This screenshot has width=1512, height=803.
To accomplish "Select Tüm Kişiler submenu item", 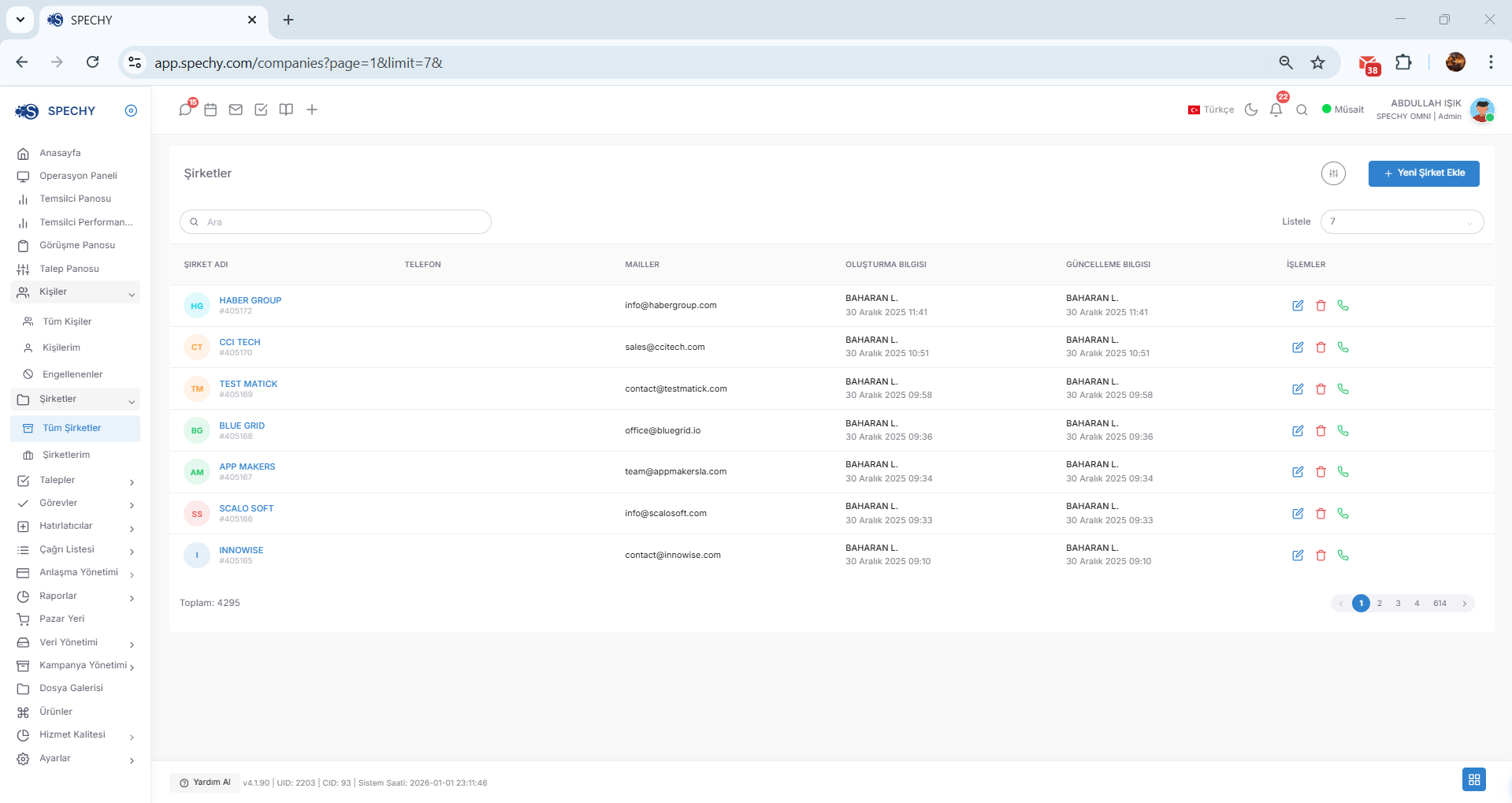I will (x=76, y=322).
